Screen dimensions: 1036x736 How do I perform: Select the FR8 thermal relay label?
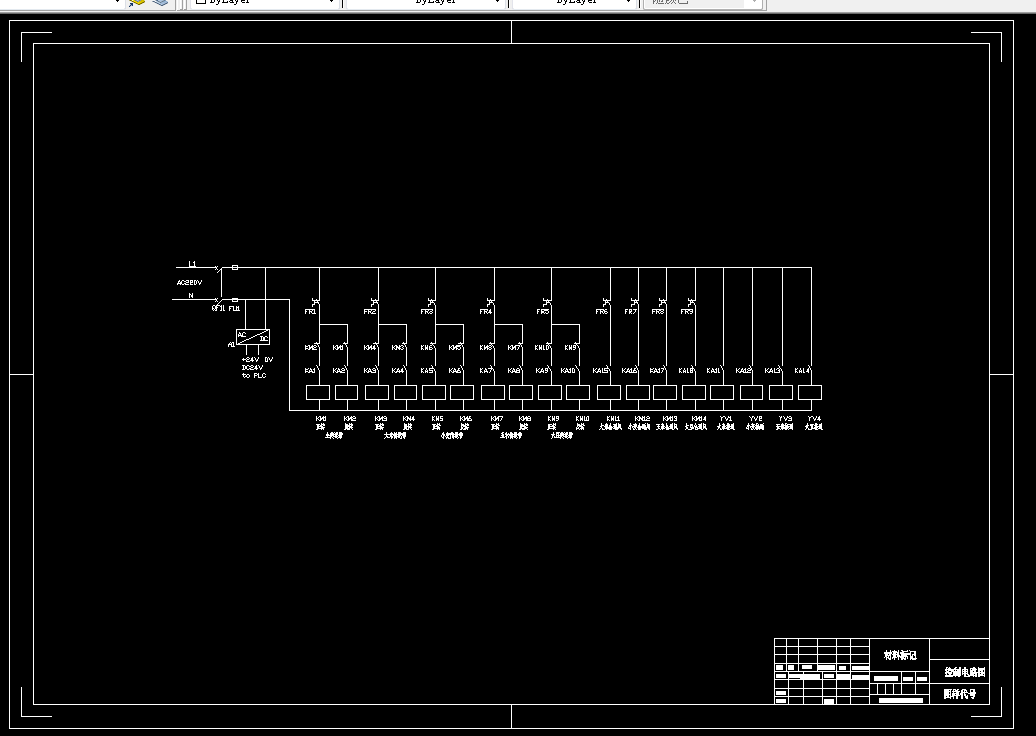coord(657,311)
